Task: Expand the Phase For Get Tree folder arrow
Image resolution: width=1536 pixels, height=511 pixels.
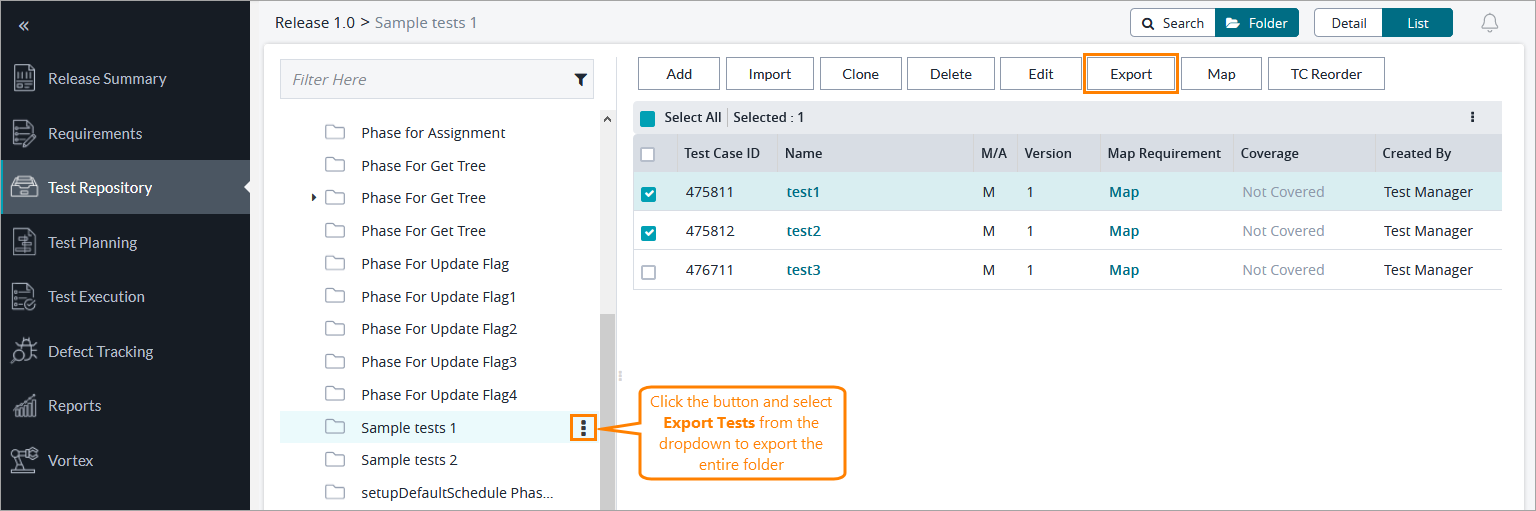Action: click(314, 198)
